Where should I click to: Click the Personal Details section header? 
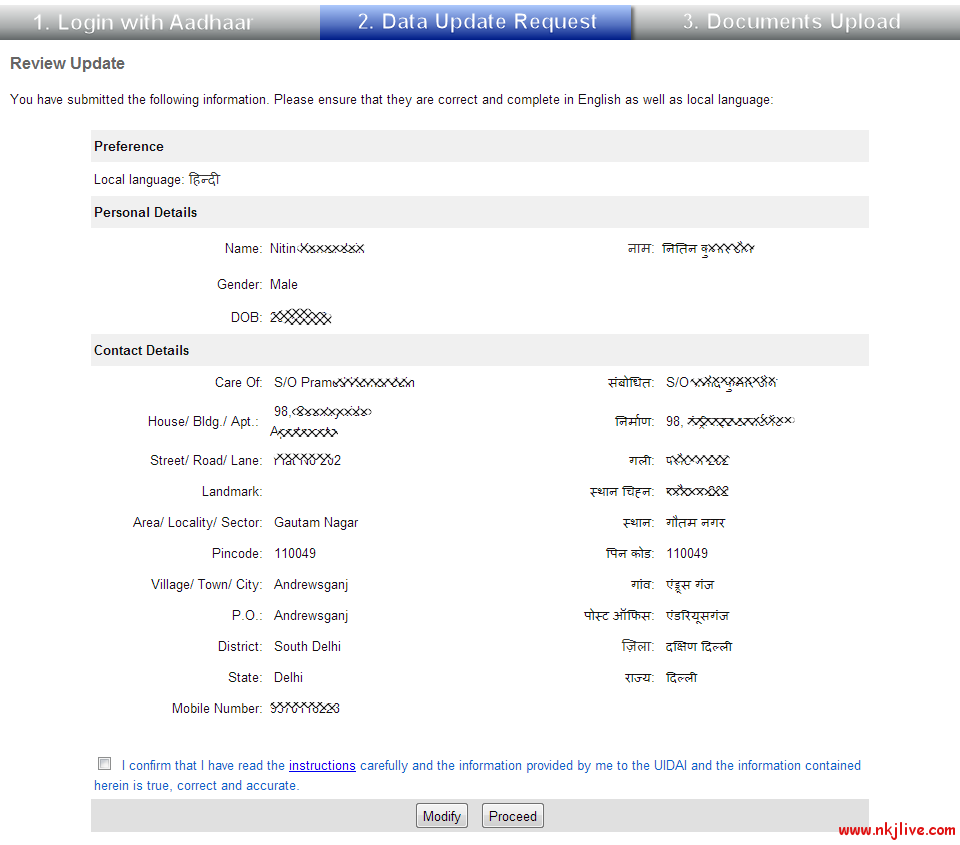coord(479,212)
